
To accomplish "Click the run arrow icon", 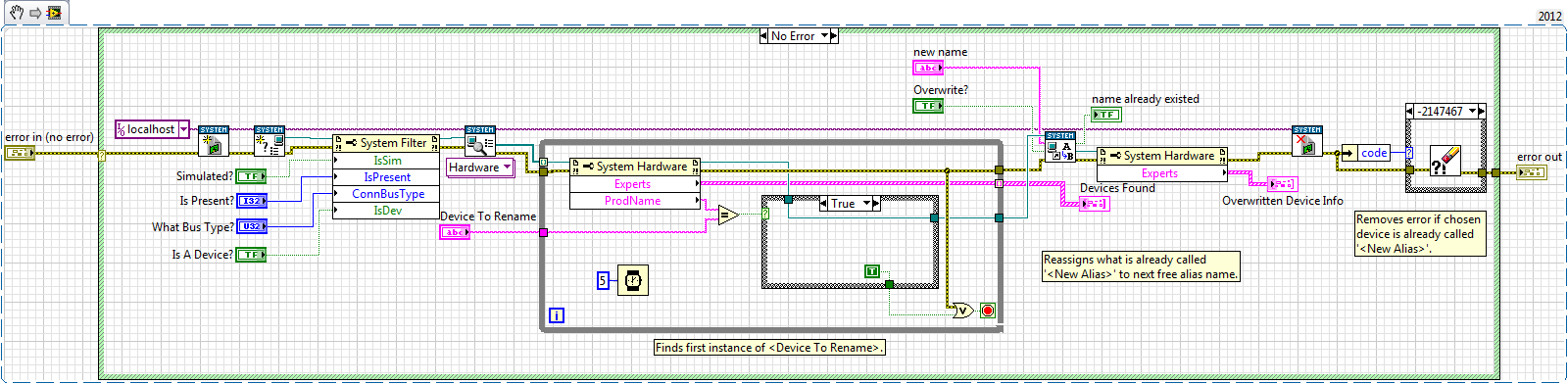I will tap(35, 13).
